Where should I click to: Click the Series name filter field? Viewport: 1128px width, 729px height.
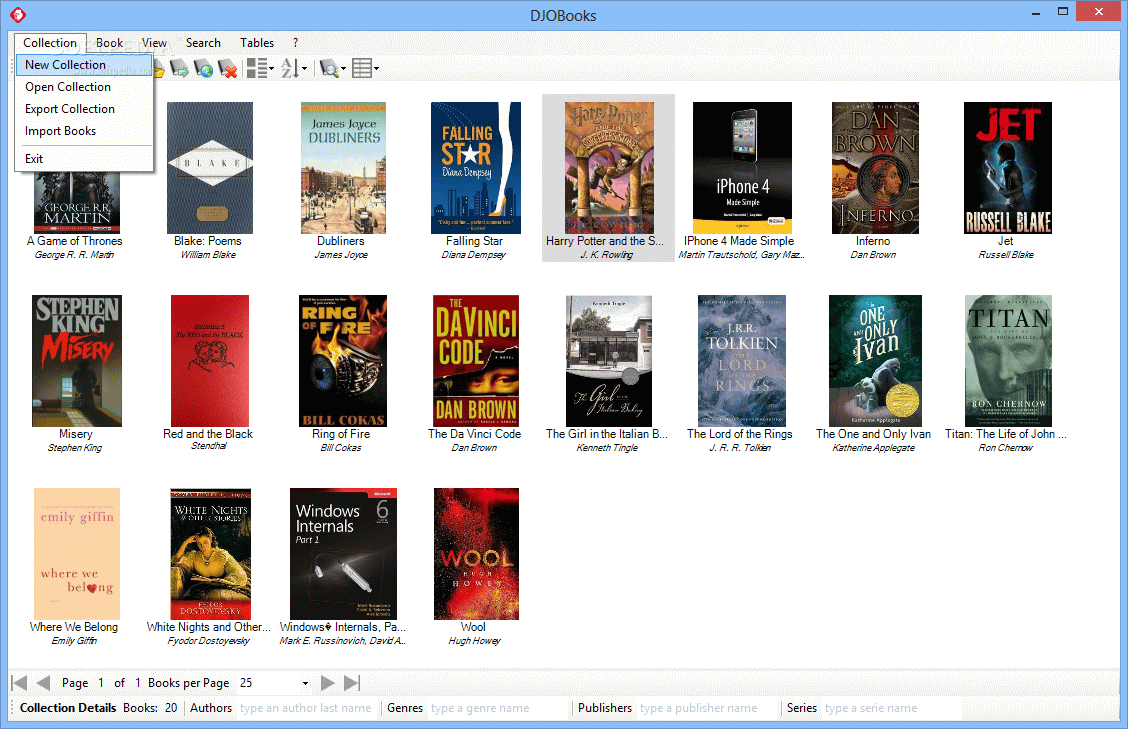pos(892,708)
